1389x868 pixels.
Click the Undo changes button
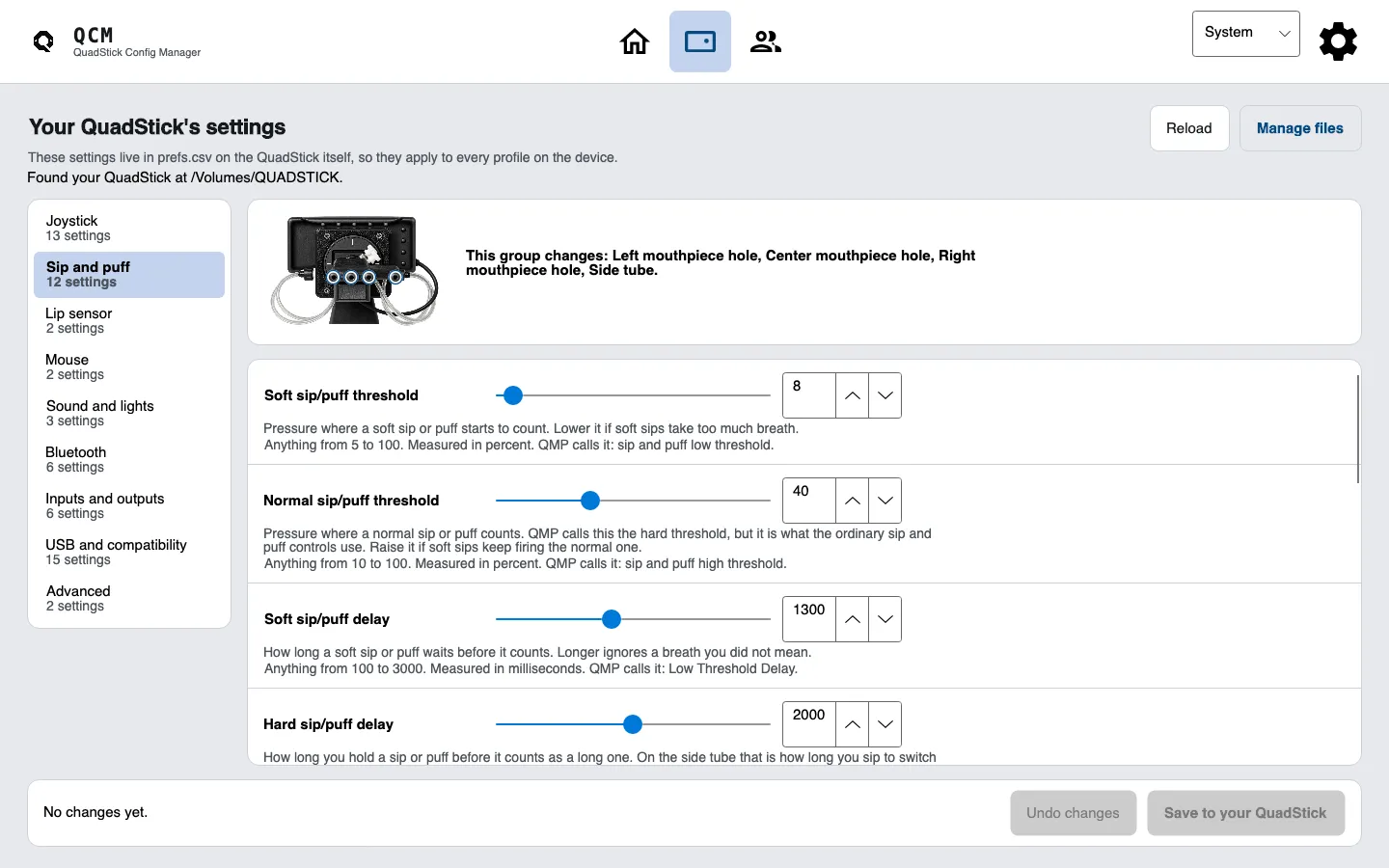pos(1074,813)
